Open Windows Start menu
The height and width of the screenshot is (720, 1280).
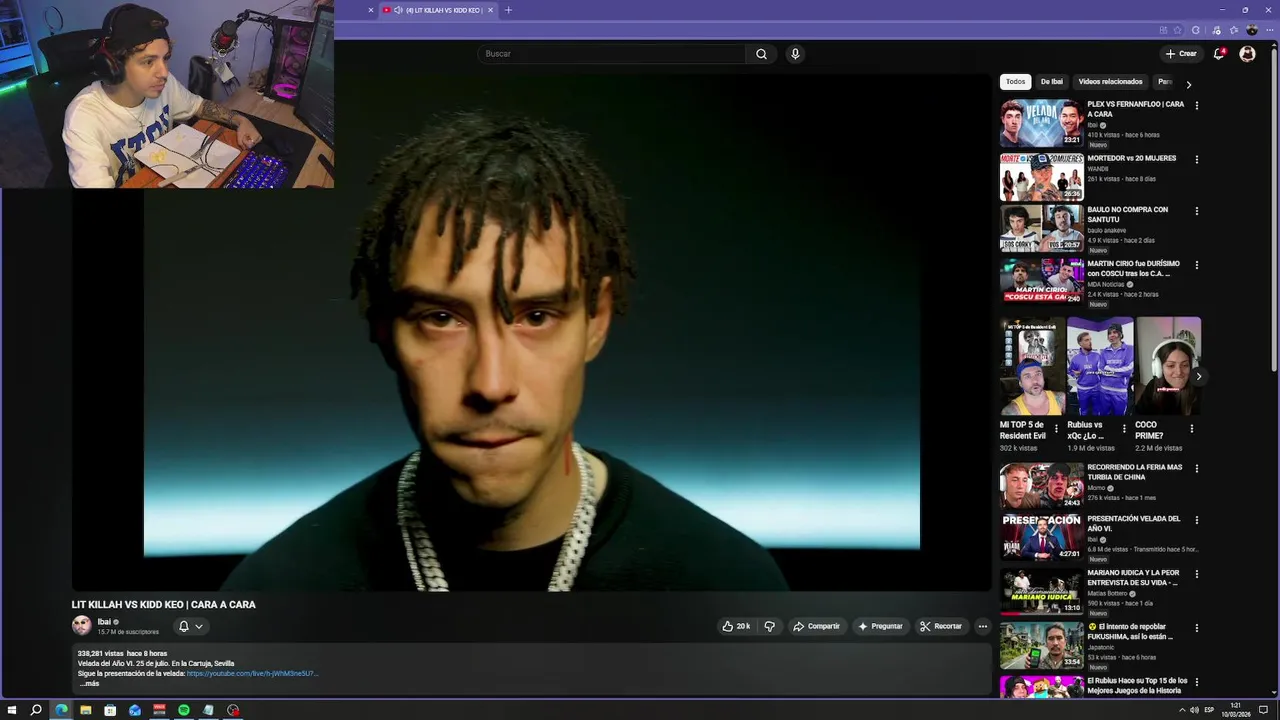12,710
